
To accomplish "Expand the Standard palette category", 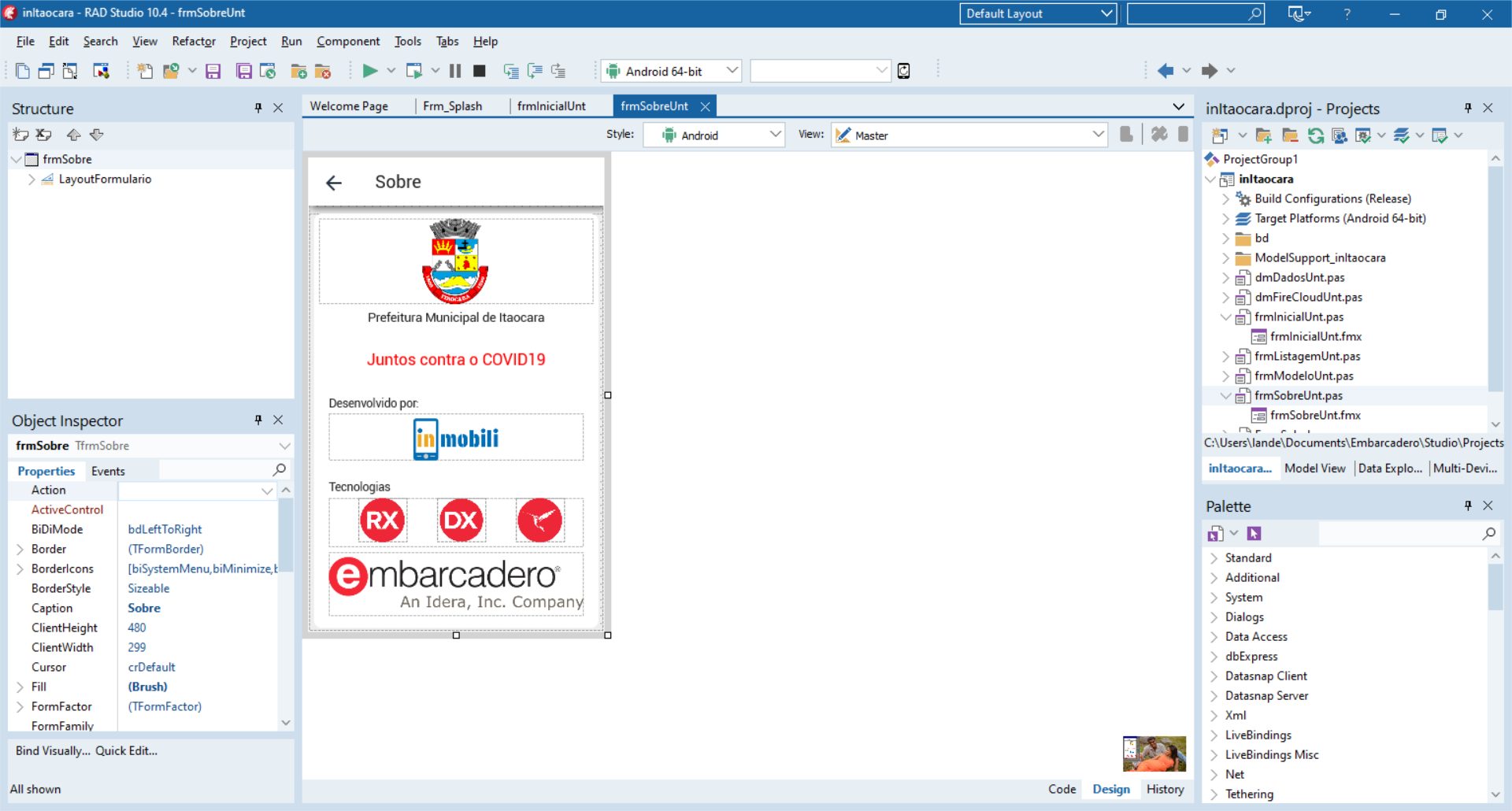I will pos(1214,558).
